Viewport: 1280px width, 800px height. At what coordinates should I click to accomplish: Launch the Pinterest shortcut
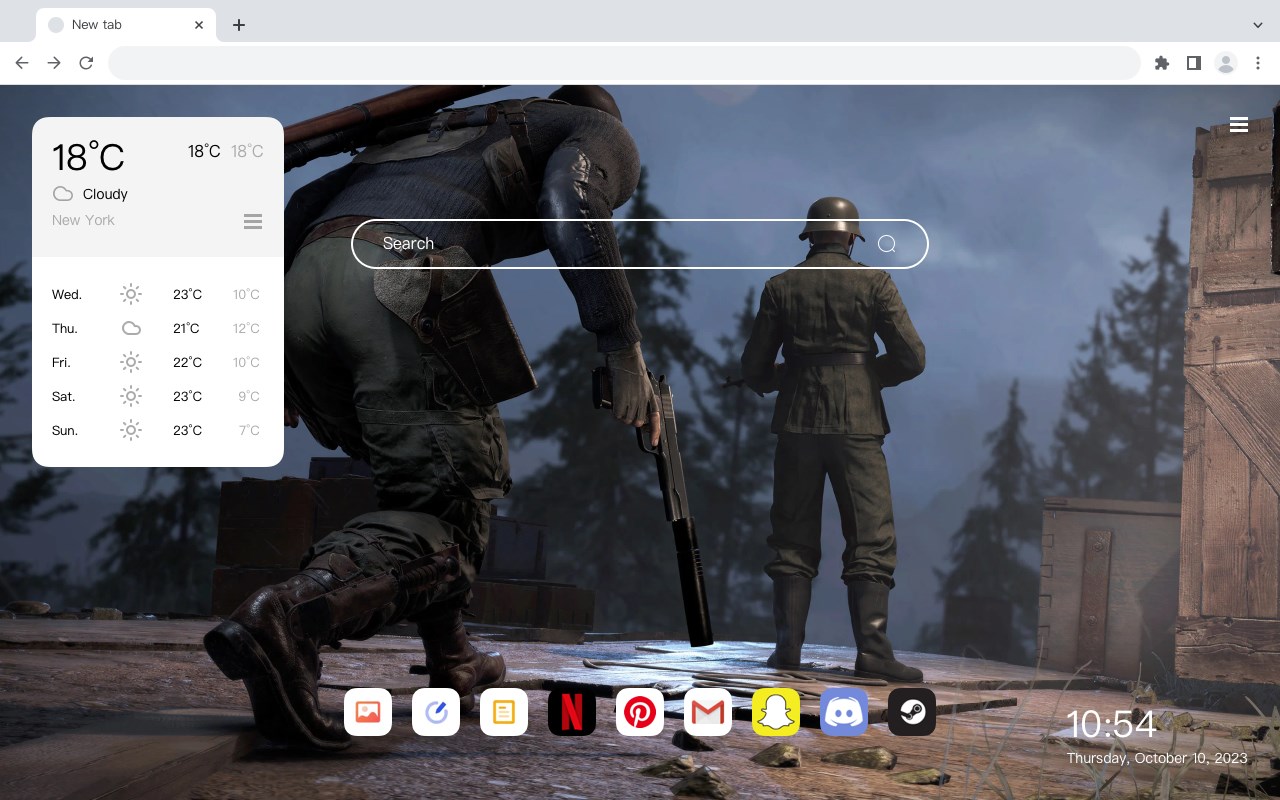tap(640, 712)
